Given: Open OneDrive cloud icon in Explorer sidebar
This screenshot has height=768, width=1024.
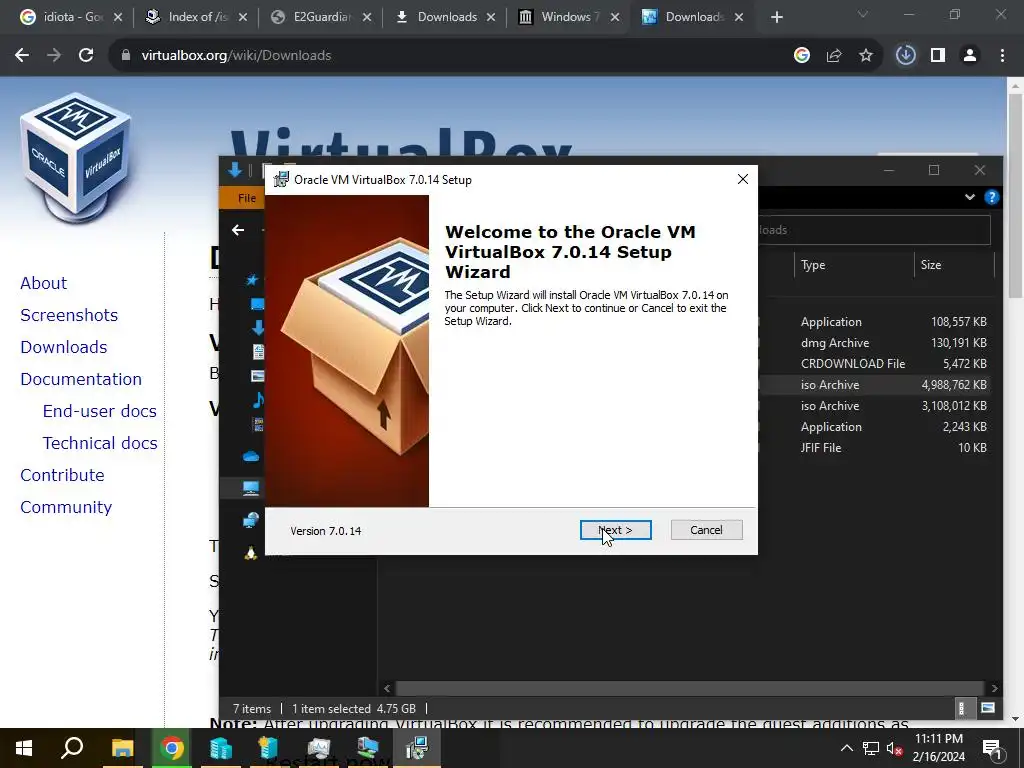Looking at the screenshot, I should [251, 456].
